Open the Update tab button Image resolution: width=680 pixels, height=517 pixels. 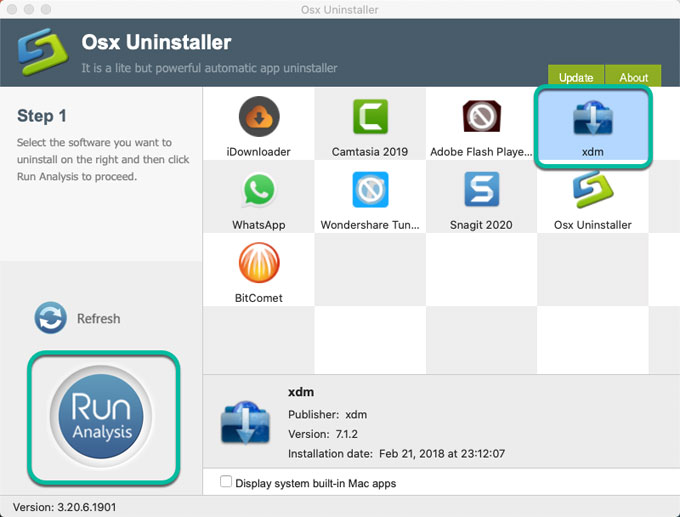576,77
